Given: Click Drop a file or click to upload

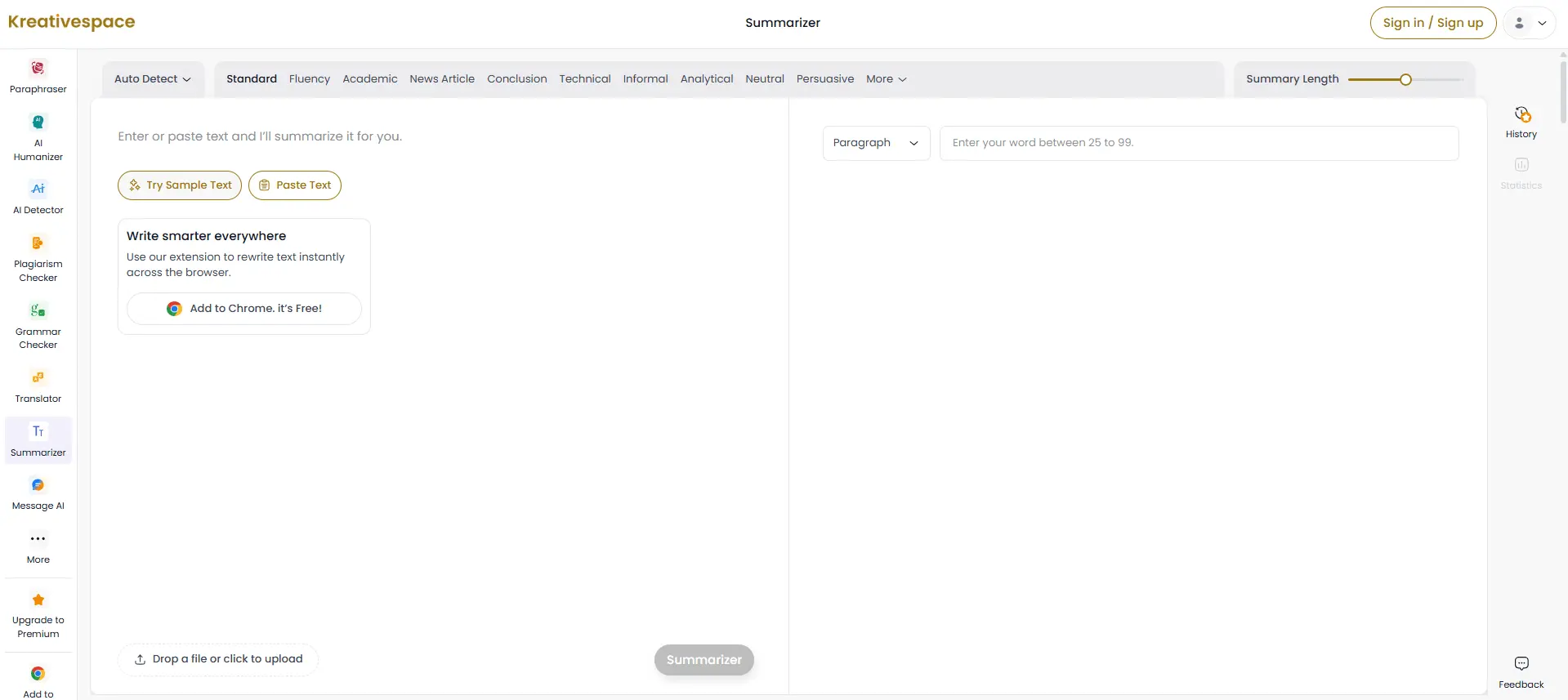Looking at the screenshot, I should click(218, 659).
